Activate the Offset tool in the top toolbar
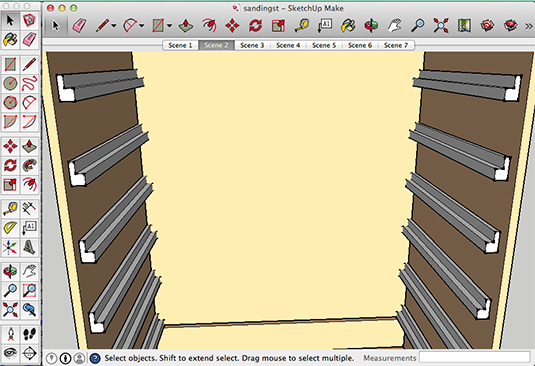This screenshot has height=366, width=535. pyautogui.click(x=209, y=26)
